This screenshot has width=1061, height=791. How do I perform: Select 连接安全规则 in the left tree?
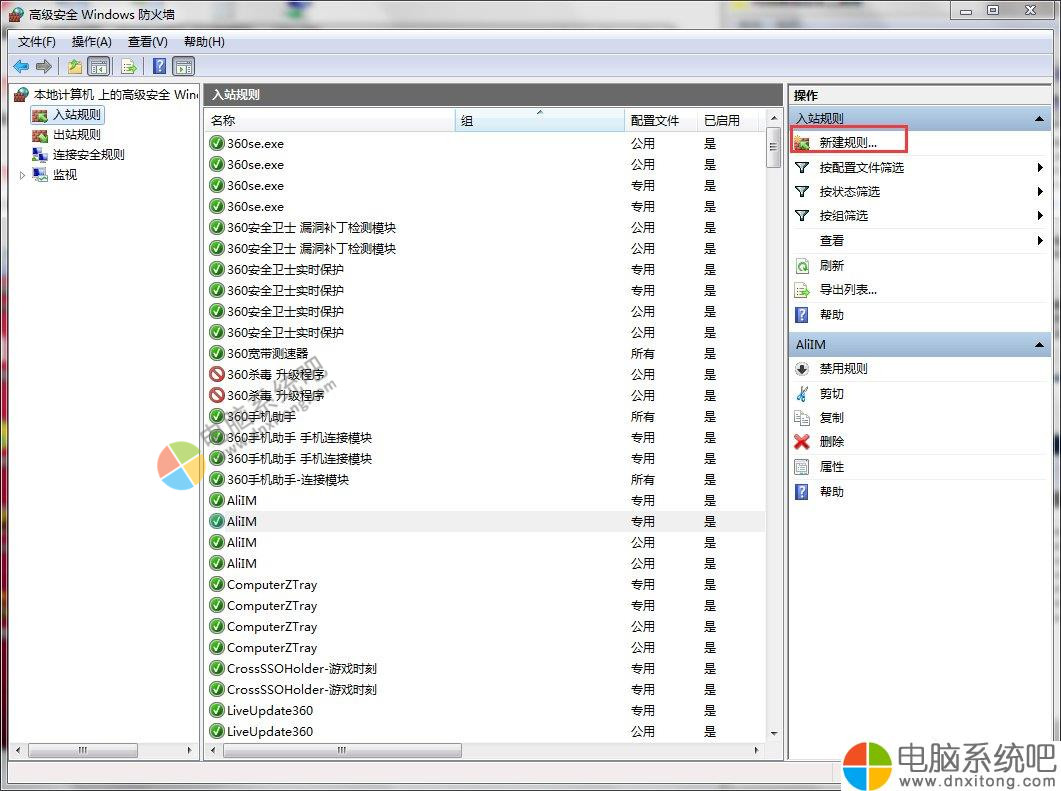[89, 154]
